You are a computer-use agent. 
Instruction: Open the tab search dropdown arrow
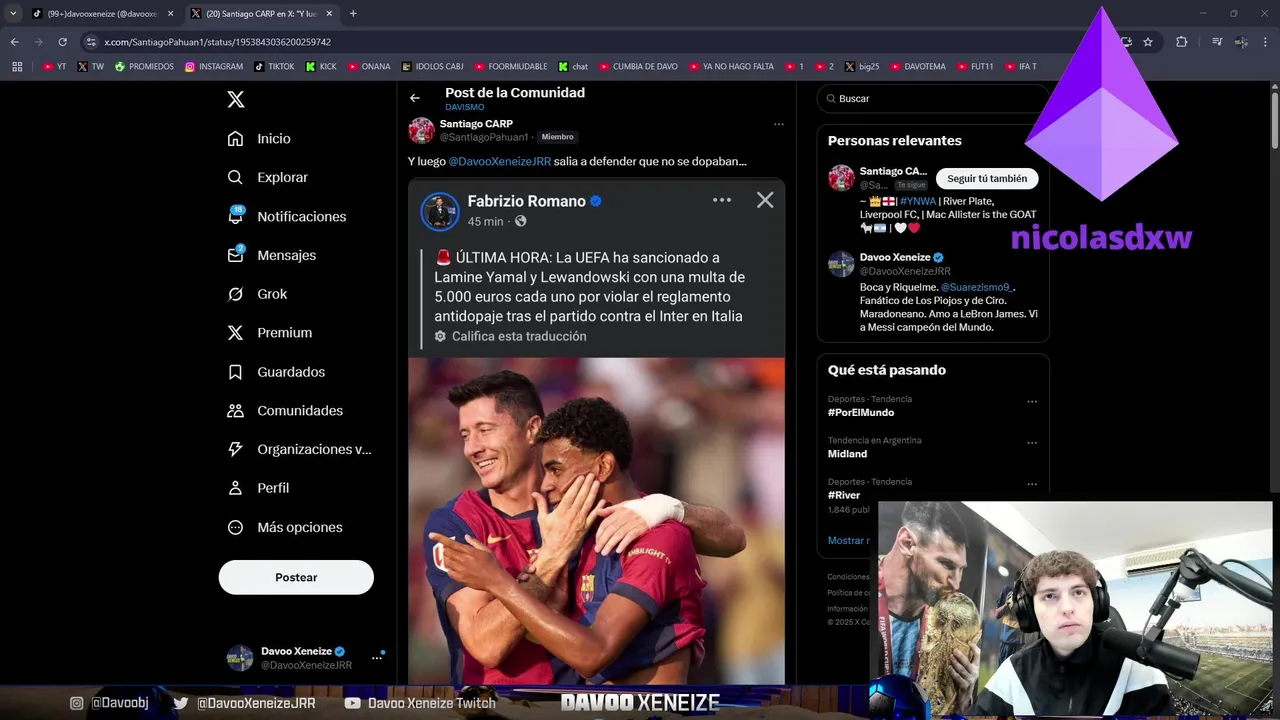[x=13, y=14]
